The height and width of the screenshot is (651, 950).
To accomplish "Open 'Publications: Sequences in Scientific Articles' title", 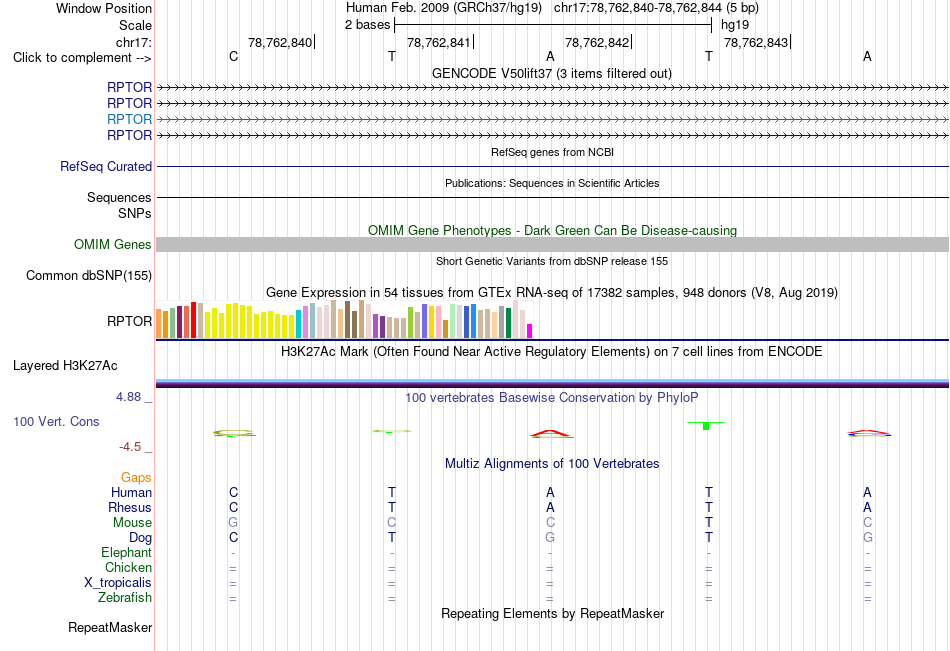I will pos(552,184).
